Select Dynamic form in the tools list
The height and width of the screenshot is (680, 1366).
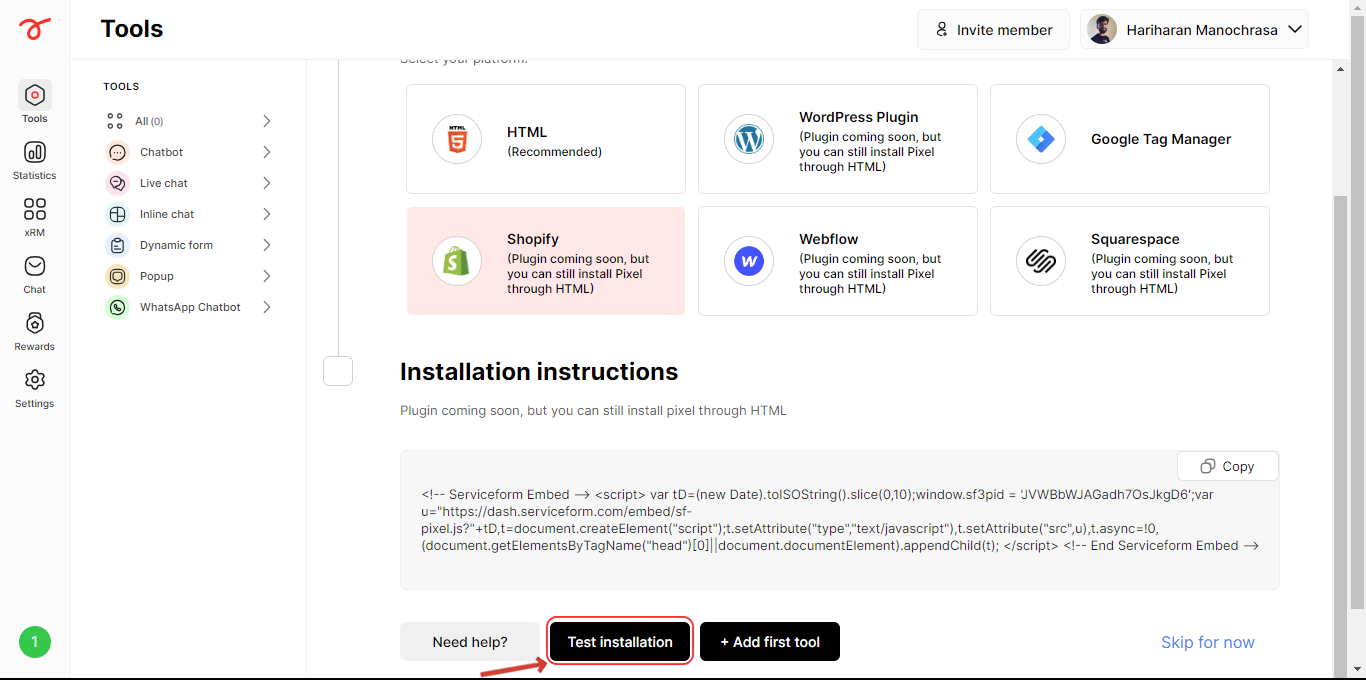coord(189,245)
